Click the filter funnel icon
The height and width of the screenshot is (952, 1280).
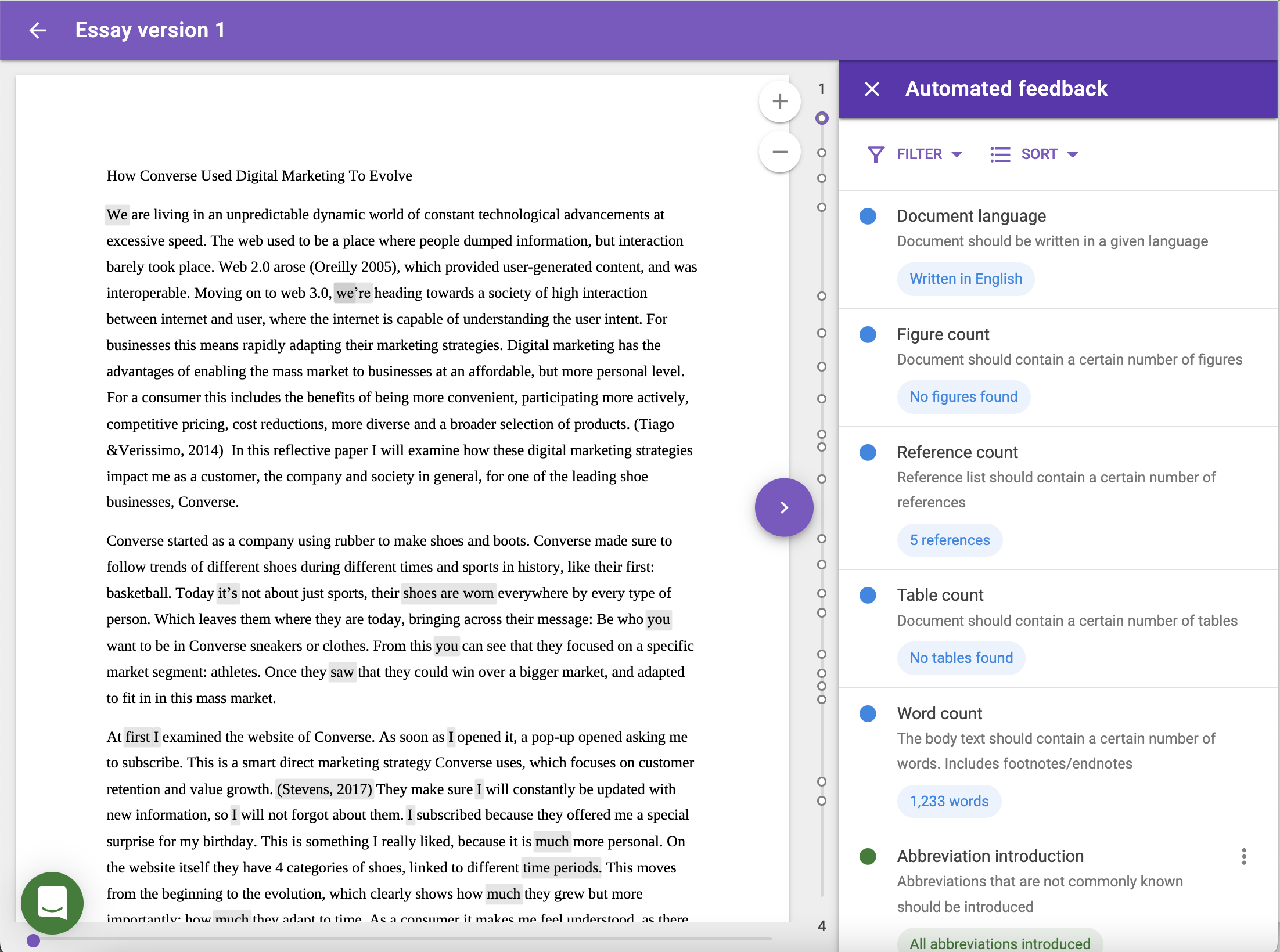(876, 154)
